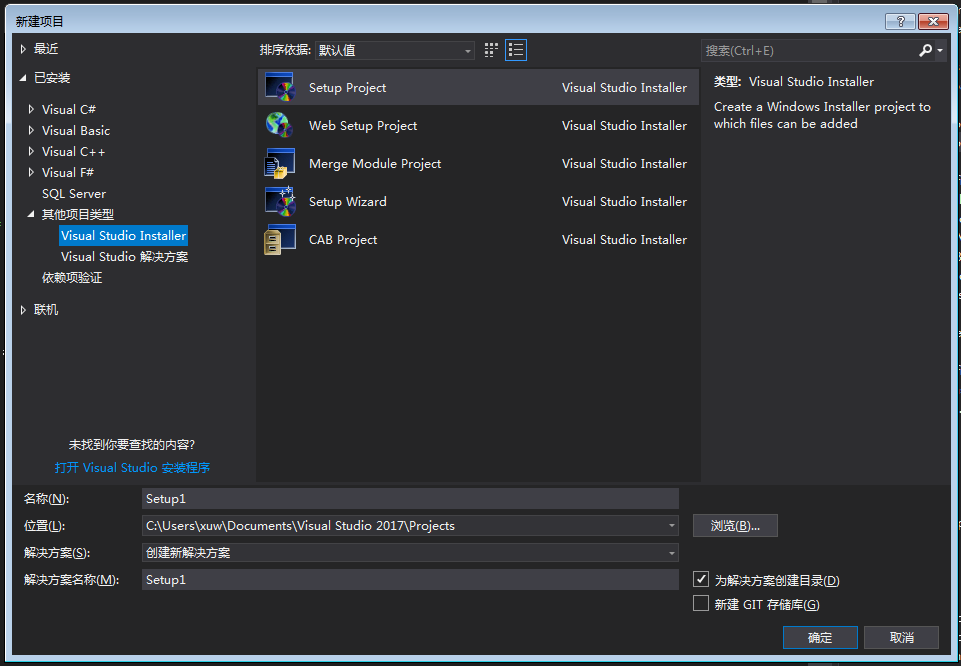Close the New Project dialog

(933, 21)
